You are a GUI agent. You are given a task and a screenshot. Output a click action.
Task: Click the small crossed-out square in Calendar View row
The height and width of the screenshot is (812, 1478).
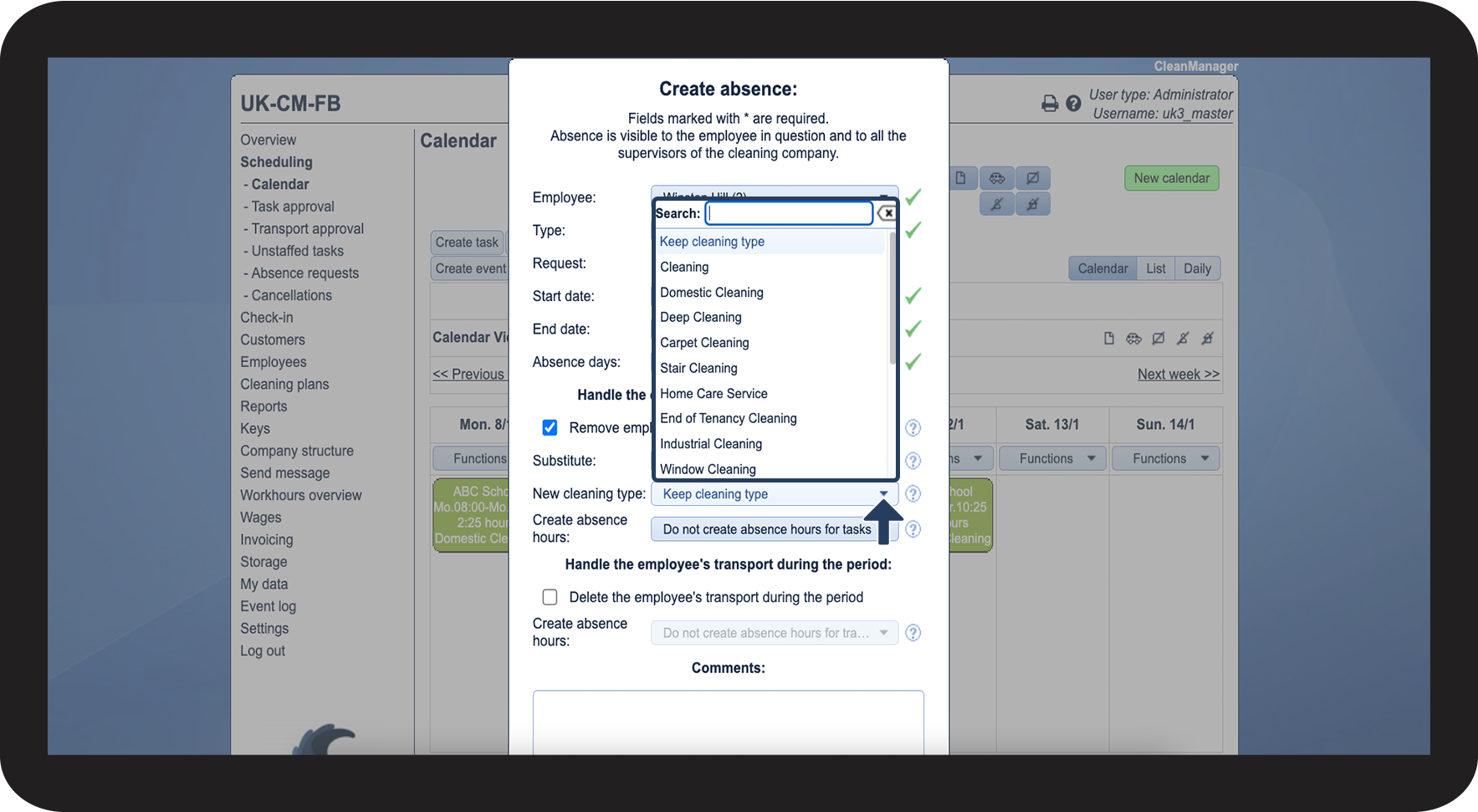[1158, 339]
